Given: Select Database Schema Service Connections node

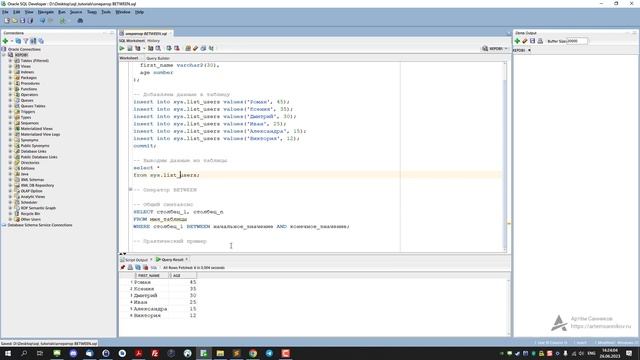Looking at the screenshot, I should coord(40,225).
